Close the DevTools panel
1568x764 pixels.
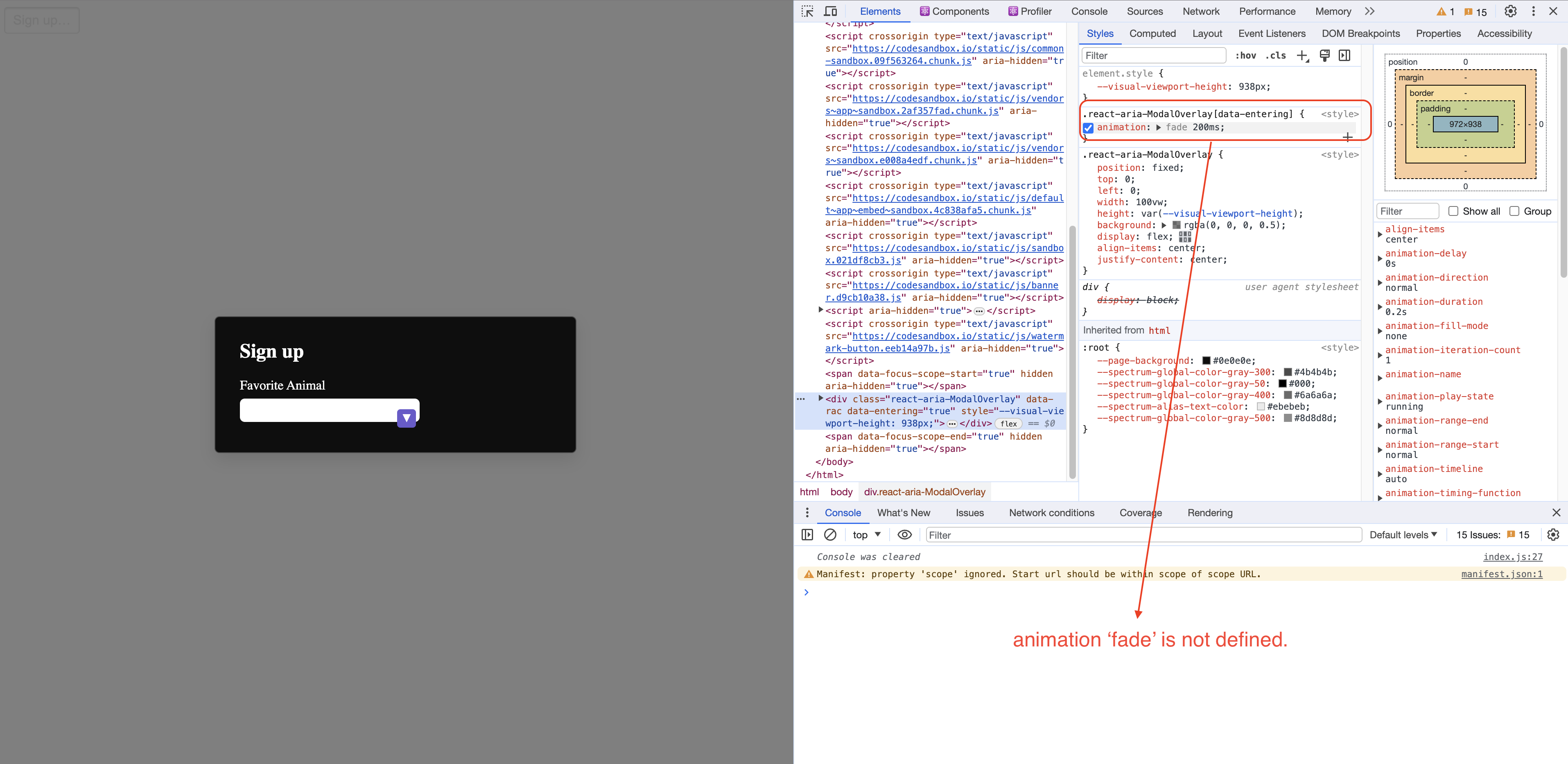(x=1553, y=11)
